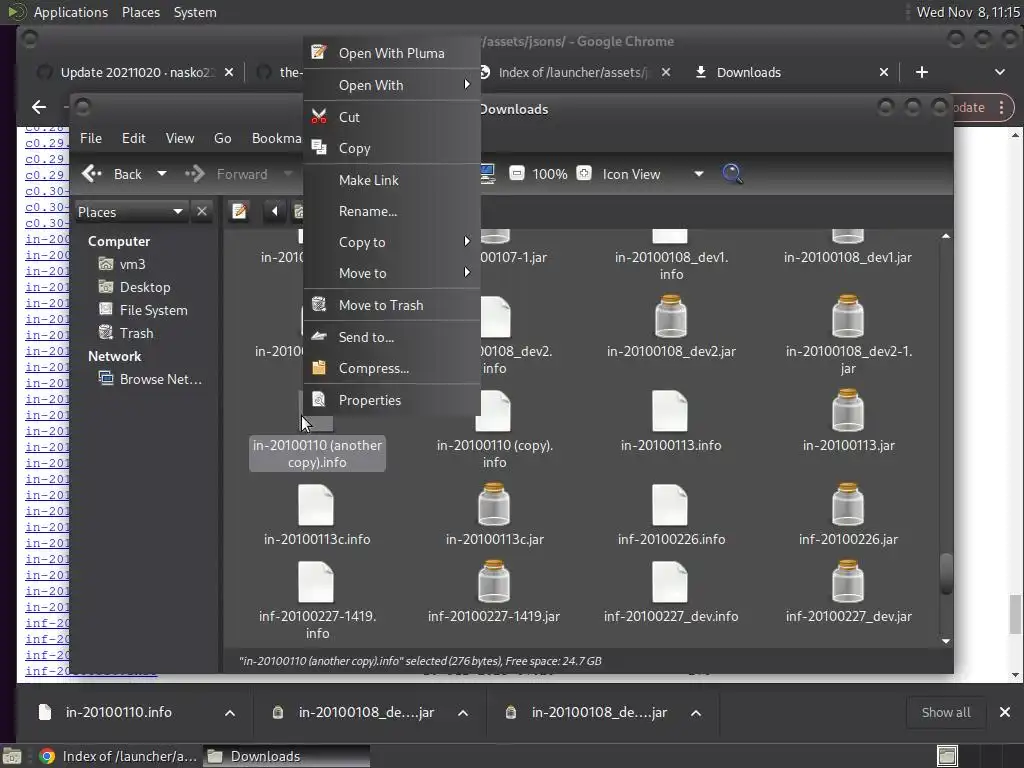Select the in-20100113.info file icon

[670, 411]
